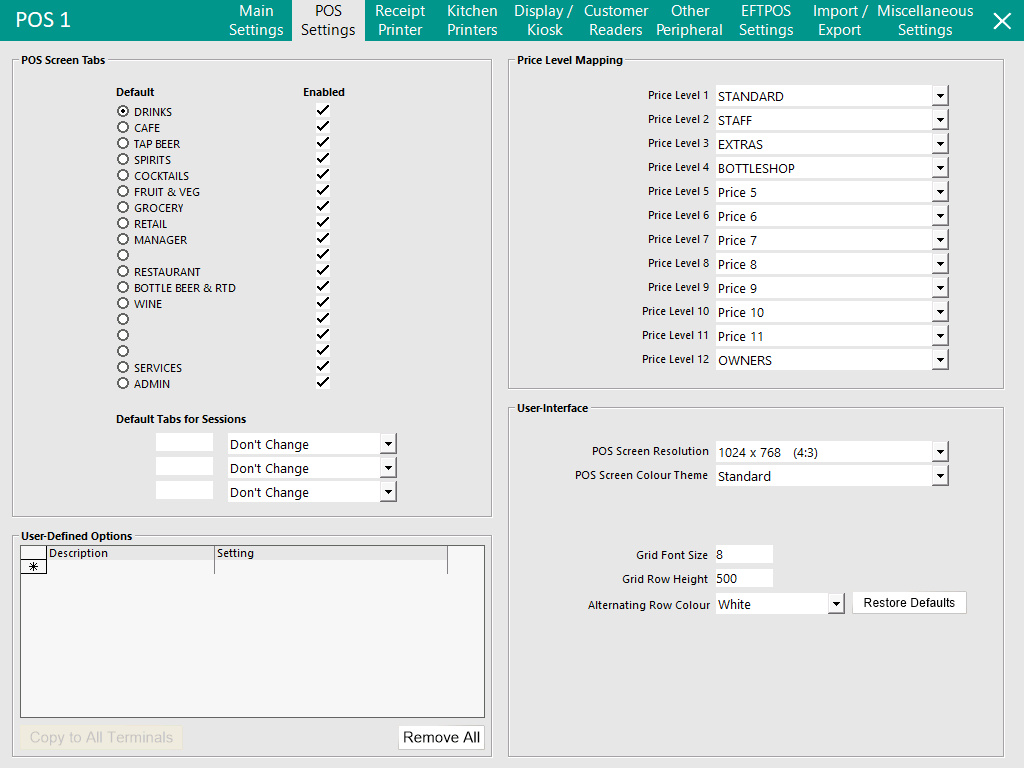Open the Price Level 1 STANDARD dropdown

coord(939,95)
